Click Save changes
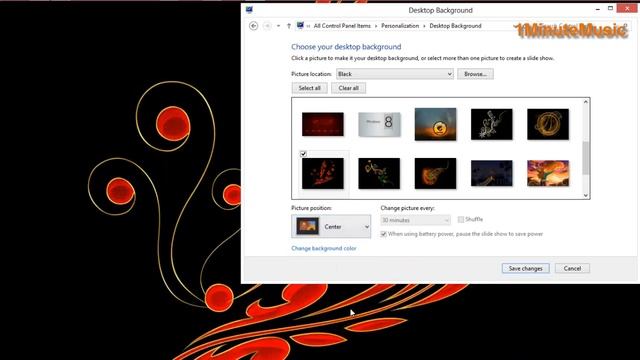640x360 pixels. (x=525, y=268)
